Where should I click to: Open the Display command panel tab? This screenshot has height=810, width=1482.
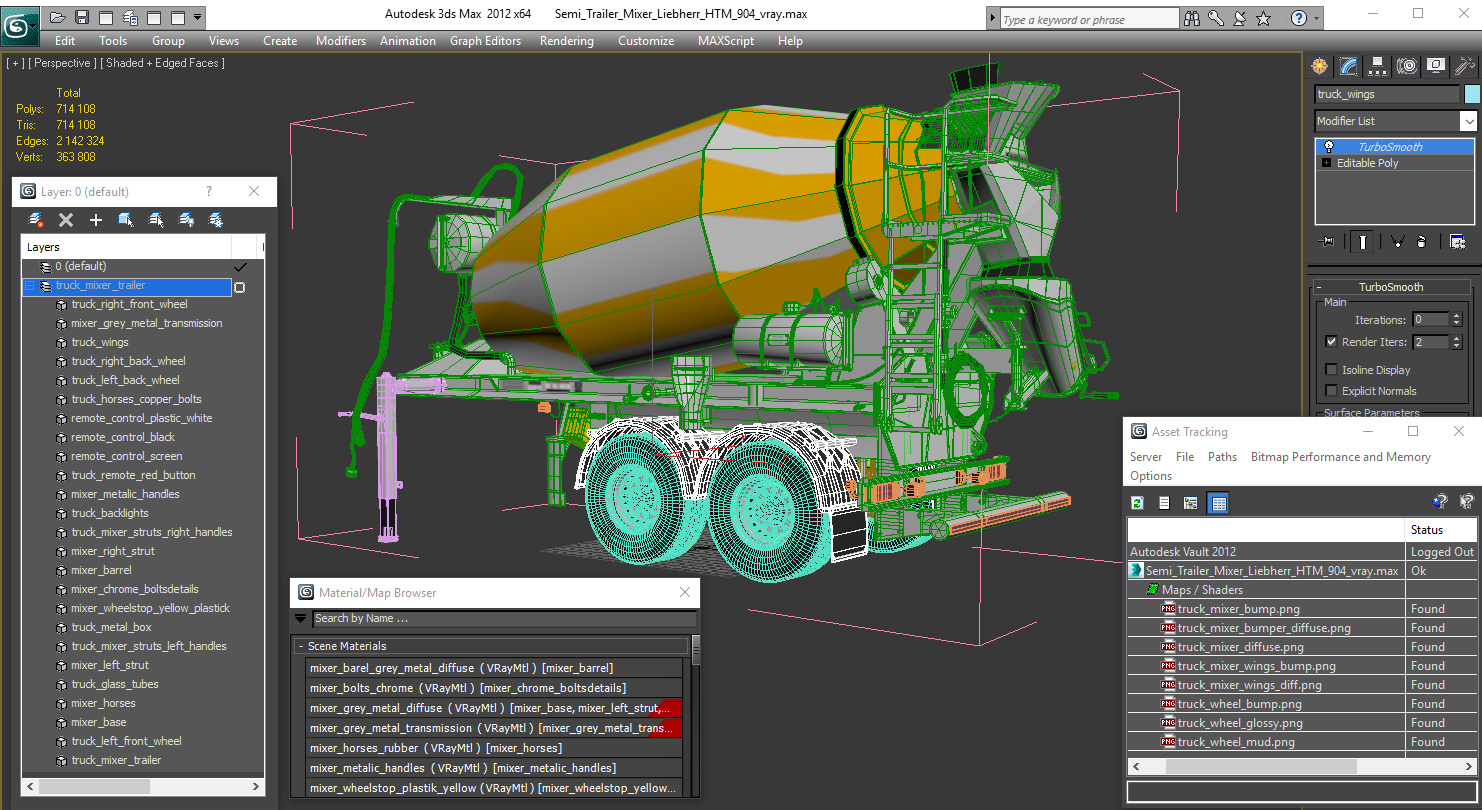[1436, 66]
